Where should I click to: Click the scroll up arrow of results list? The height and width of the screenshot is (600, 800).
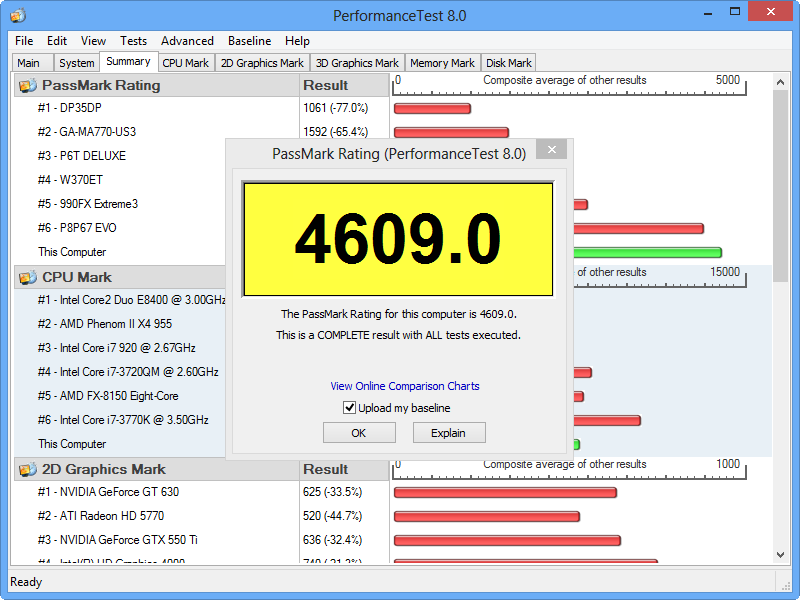[780, 82]
